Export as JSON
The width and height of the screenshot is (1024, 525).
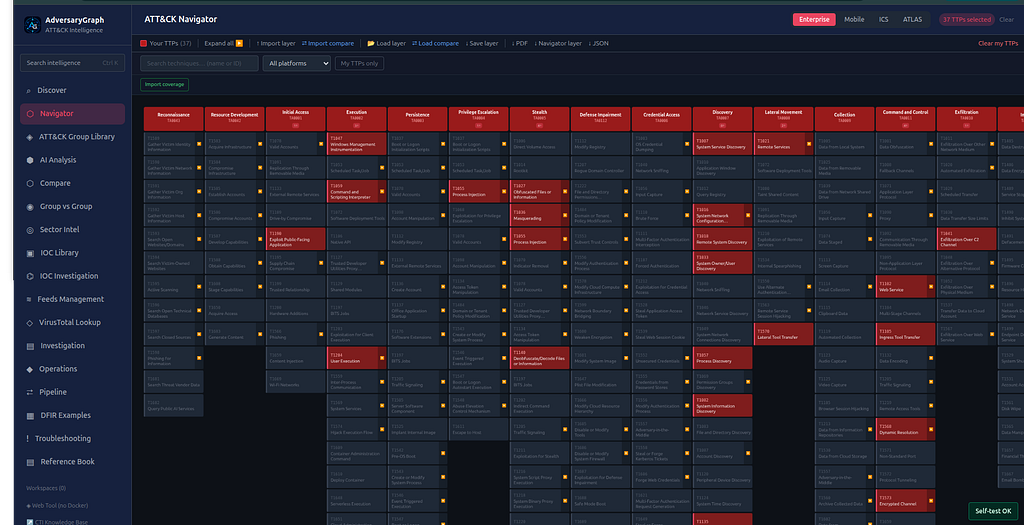tap(598, 44)
